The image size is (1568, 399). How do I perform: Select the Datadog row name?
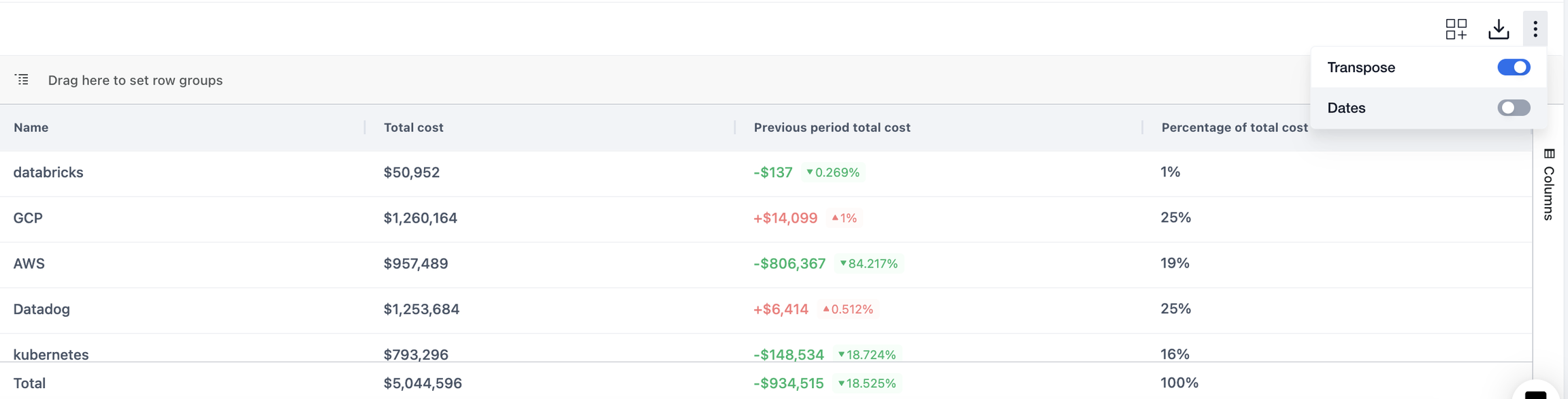(42, 309)
